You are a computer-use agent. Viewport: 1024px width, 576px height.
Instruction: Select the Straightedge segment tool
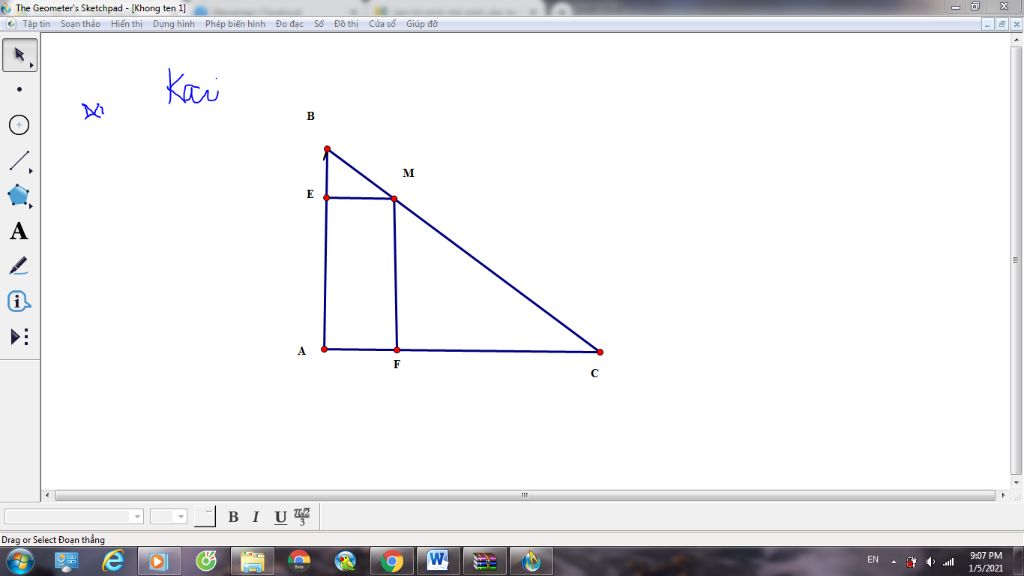pos(20,160)
